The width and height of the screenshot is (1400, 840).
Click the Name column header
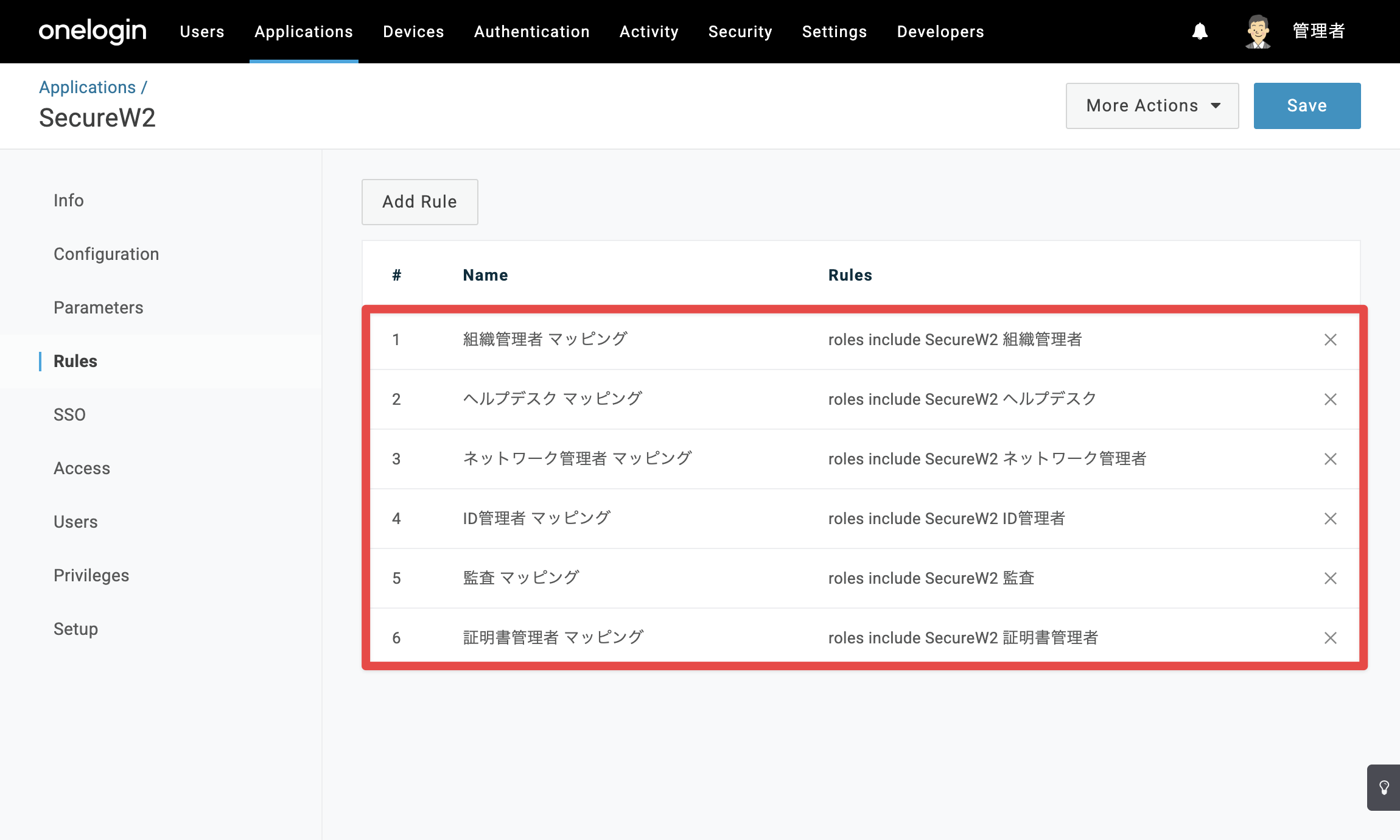click(x=485, y=275)
